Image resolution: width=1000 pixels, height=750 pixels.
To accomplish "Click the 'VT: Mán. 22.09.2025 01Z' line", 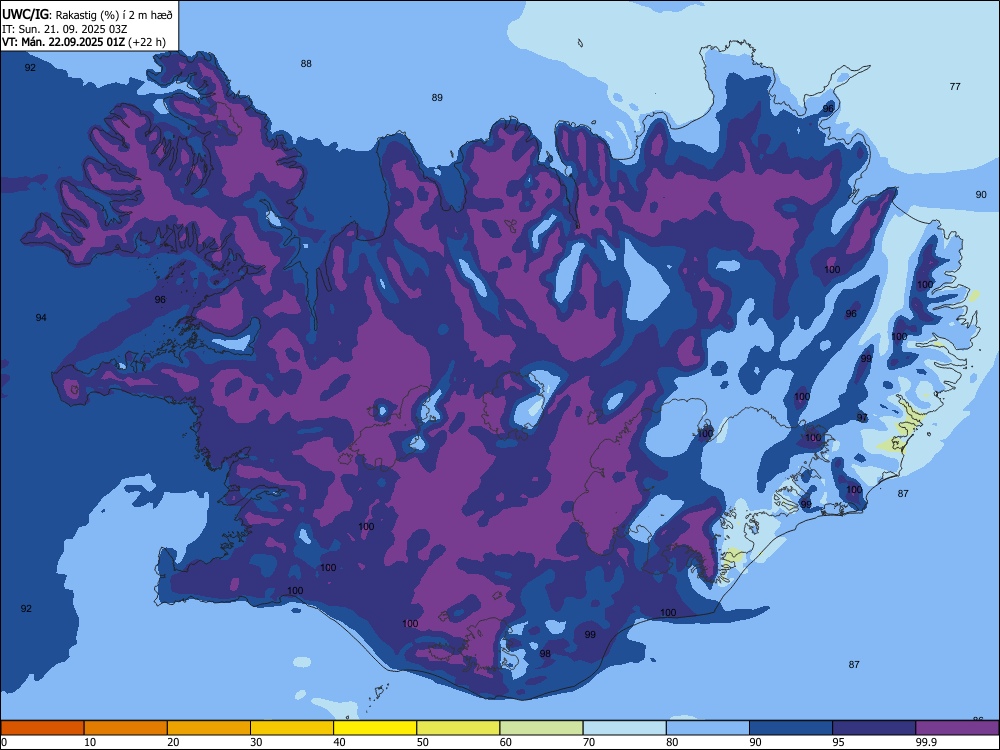I will [64, 42].
